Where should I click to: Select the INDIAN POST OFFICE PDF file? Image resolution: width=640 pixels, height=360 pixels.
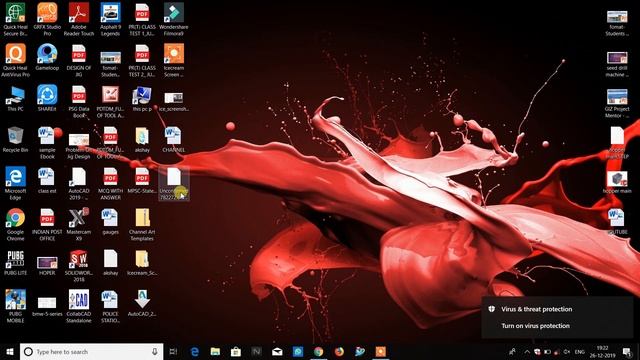point(47,224)
